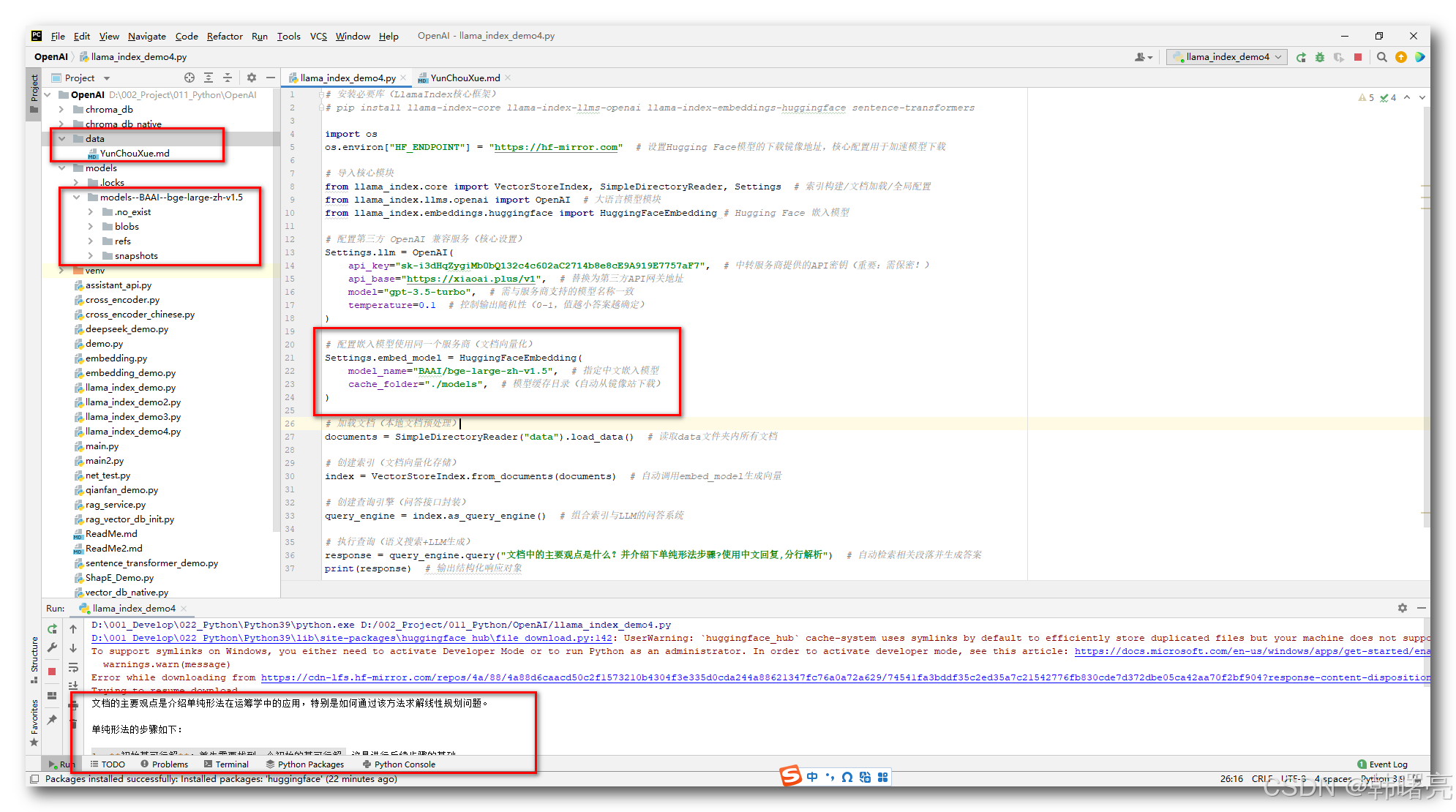Viewport: 1456px width, 812px height.
Task: Click the locate target icon in Project panel
Action: coord(189,78)
